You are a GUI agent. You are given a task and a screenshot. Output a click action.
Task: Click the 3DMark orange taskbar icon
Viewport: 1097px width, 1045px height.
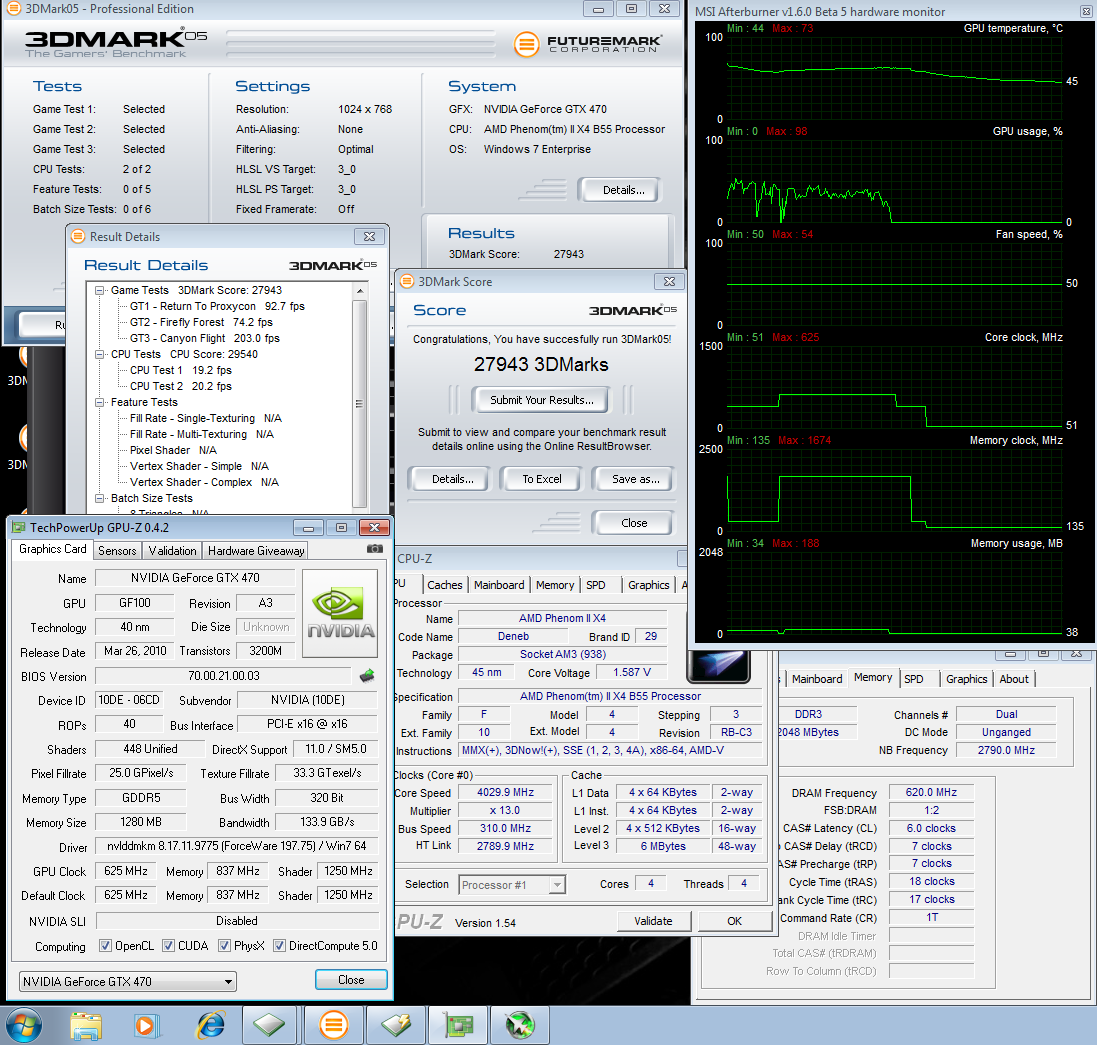(x=332, y=1024)
